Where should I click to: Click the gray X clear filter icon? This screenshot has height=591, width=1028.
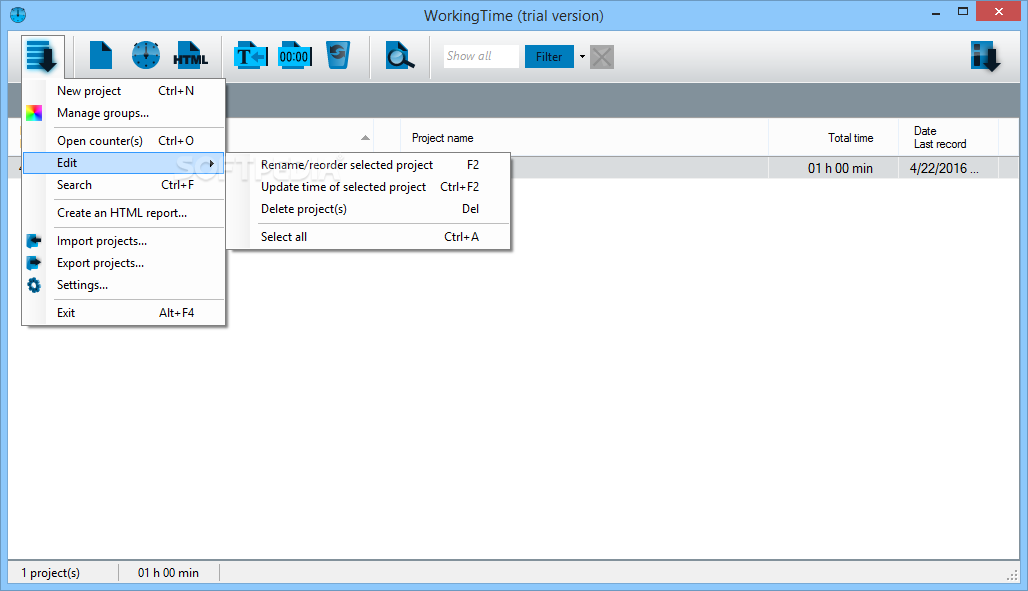[602, 56]
